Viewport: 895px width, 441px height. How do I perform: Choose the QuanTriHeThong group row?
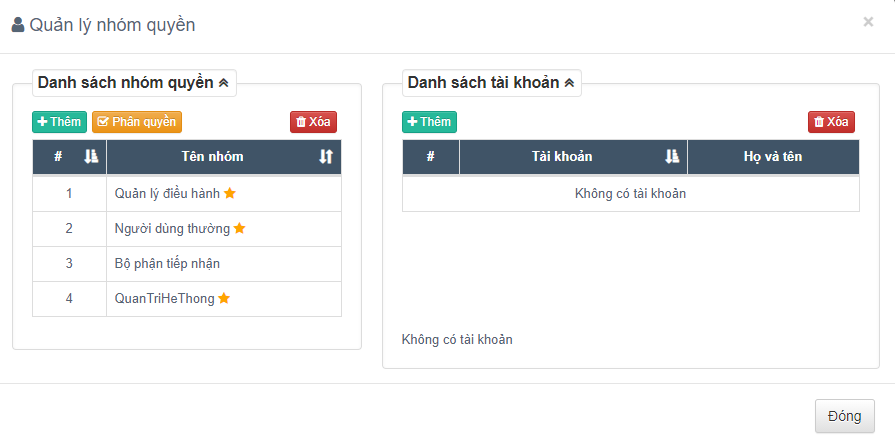click(165, 298)
